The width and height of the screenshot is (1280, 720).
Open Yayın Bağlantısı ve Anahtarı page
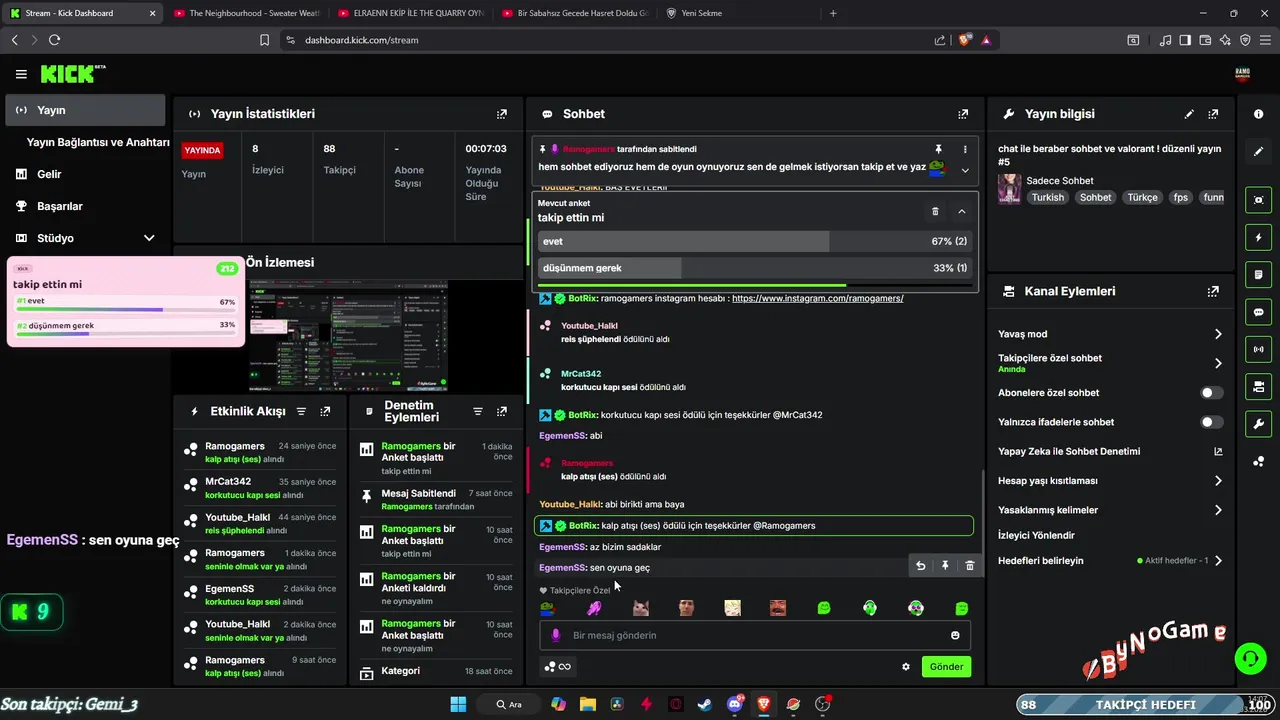pos(98,142)
